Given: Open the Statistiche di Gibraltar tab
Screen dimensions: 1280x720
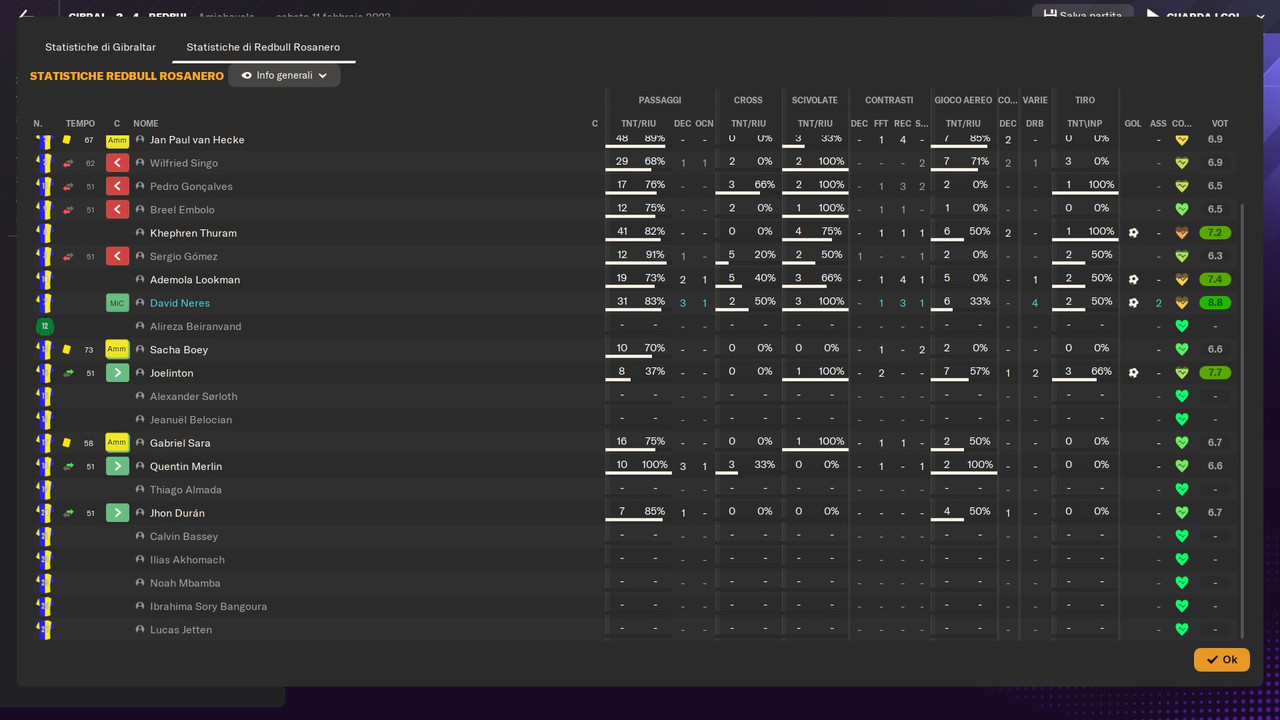Looking at the screenshot, I should tap(100, 47).
